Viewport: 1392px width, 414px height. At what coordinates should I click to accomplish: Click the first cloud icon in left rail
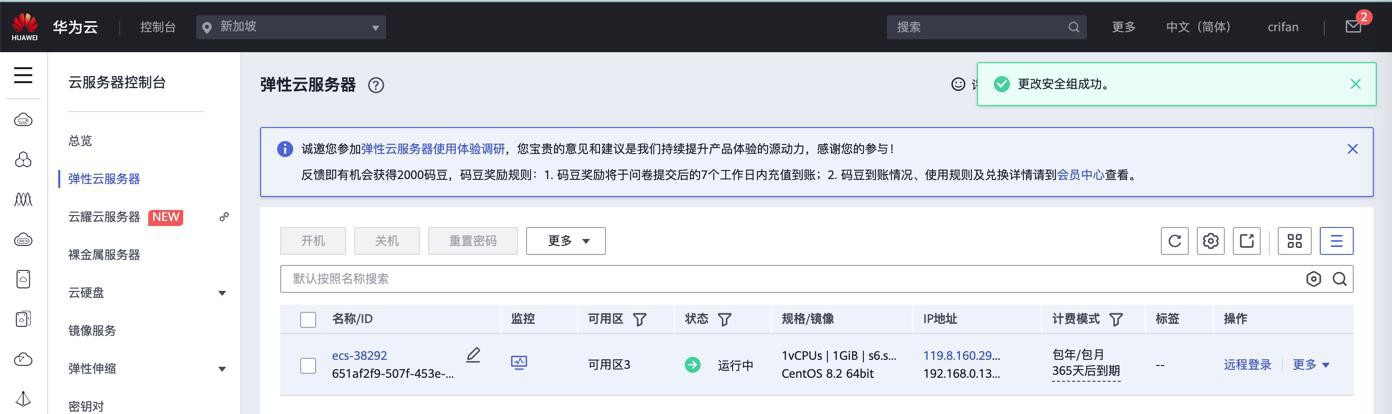[23, 120]
